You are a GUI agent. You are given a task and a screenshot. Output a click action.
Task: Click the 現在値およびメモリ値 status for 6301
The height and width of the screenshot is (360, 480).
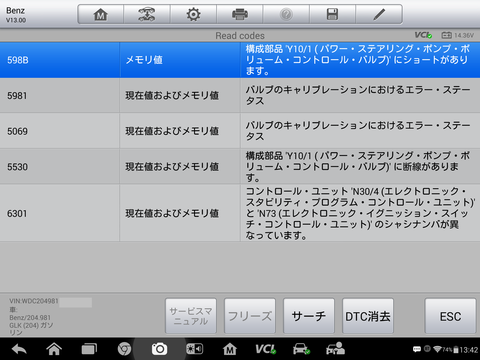(x=172, y=213)
